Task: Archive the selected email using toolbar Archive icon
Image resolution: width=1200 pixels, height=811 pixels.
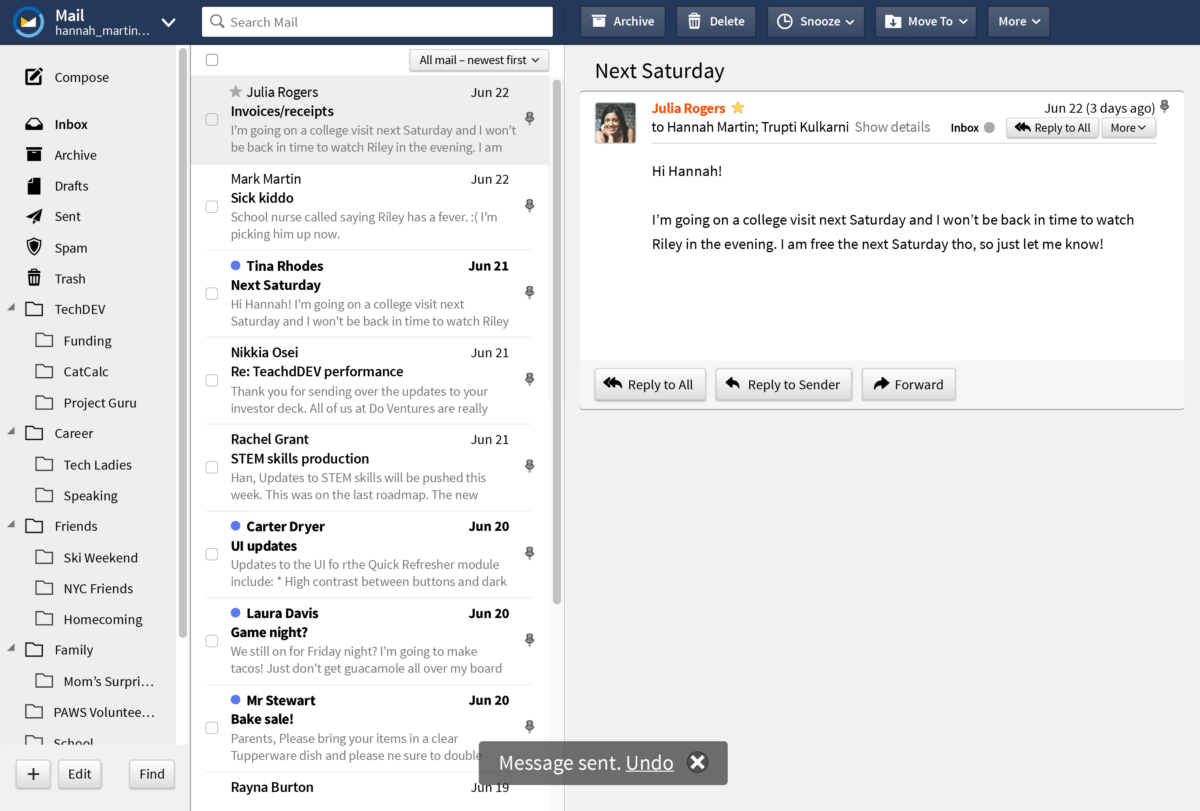Action: (x=622, y=20)
